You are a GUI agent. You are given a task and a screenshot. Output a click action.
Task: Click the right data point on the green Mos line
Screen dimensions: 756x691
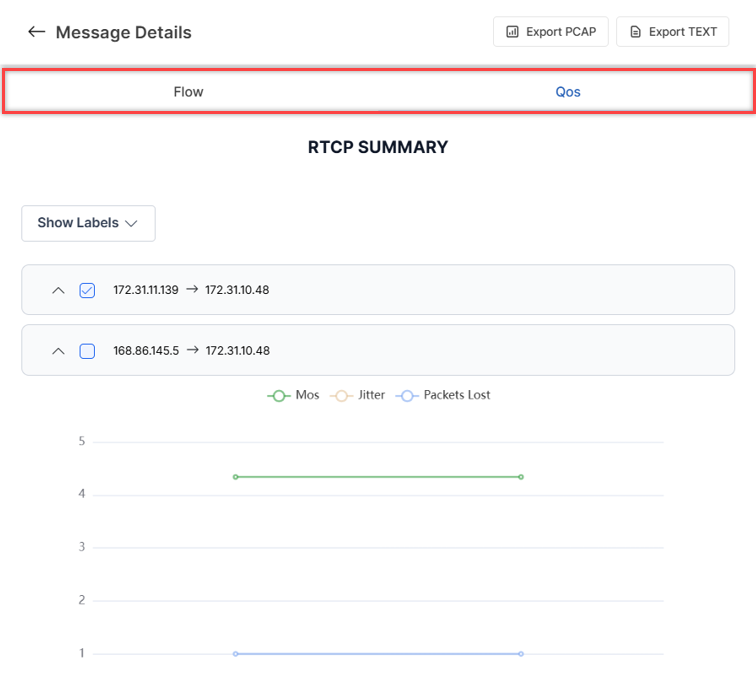[521, 477]
